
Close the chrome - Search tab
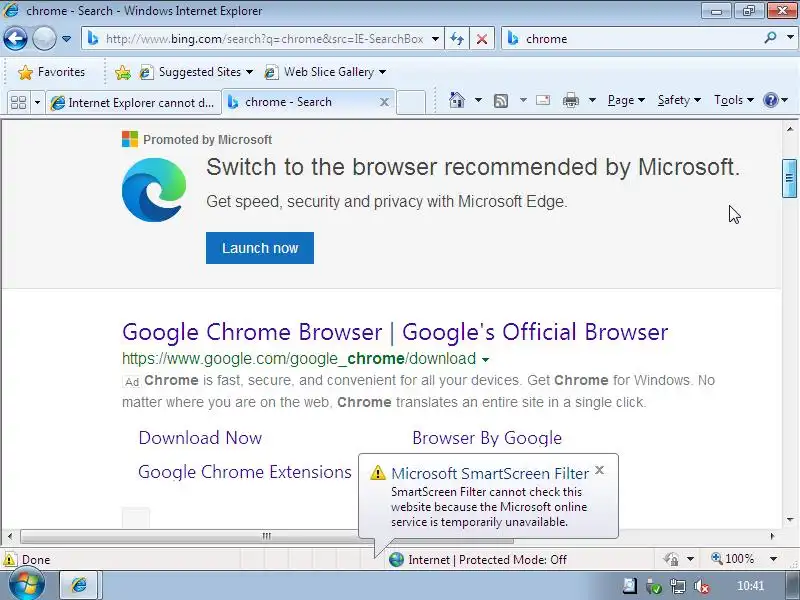384,102
